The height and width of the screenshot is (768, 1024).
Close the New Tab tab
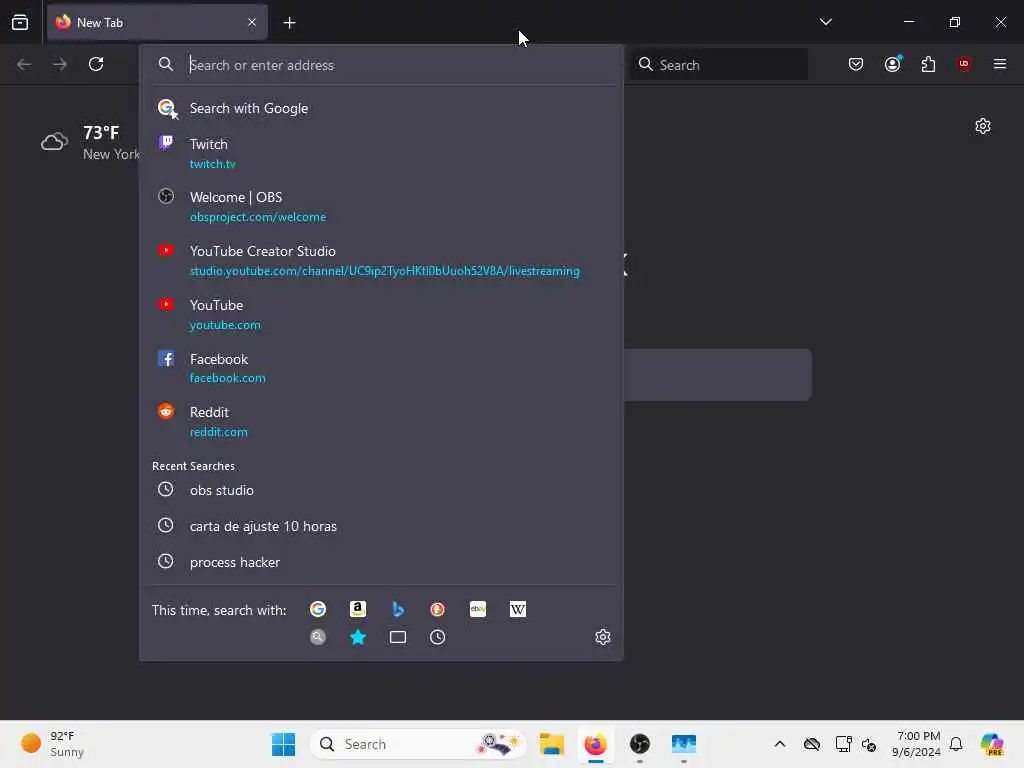tap(252, 22)
